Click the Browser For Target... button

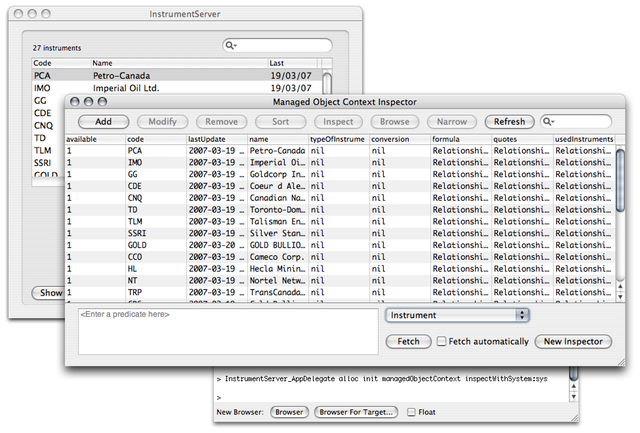point(356,411)
